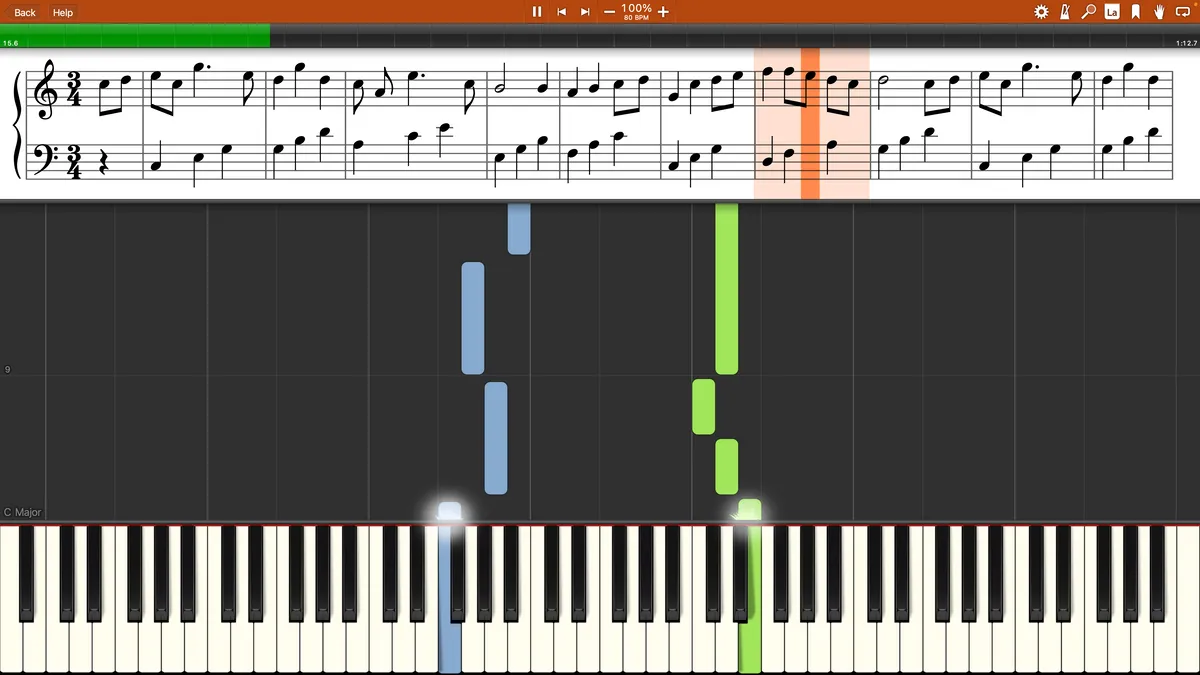The width and height of the screenshot is (1200, 675).
Task: Go Back to previous screen
Action: (x=24, y=12)
